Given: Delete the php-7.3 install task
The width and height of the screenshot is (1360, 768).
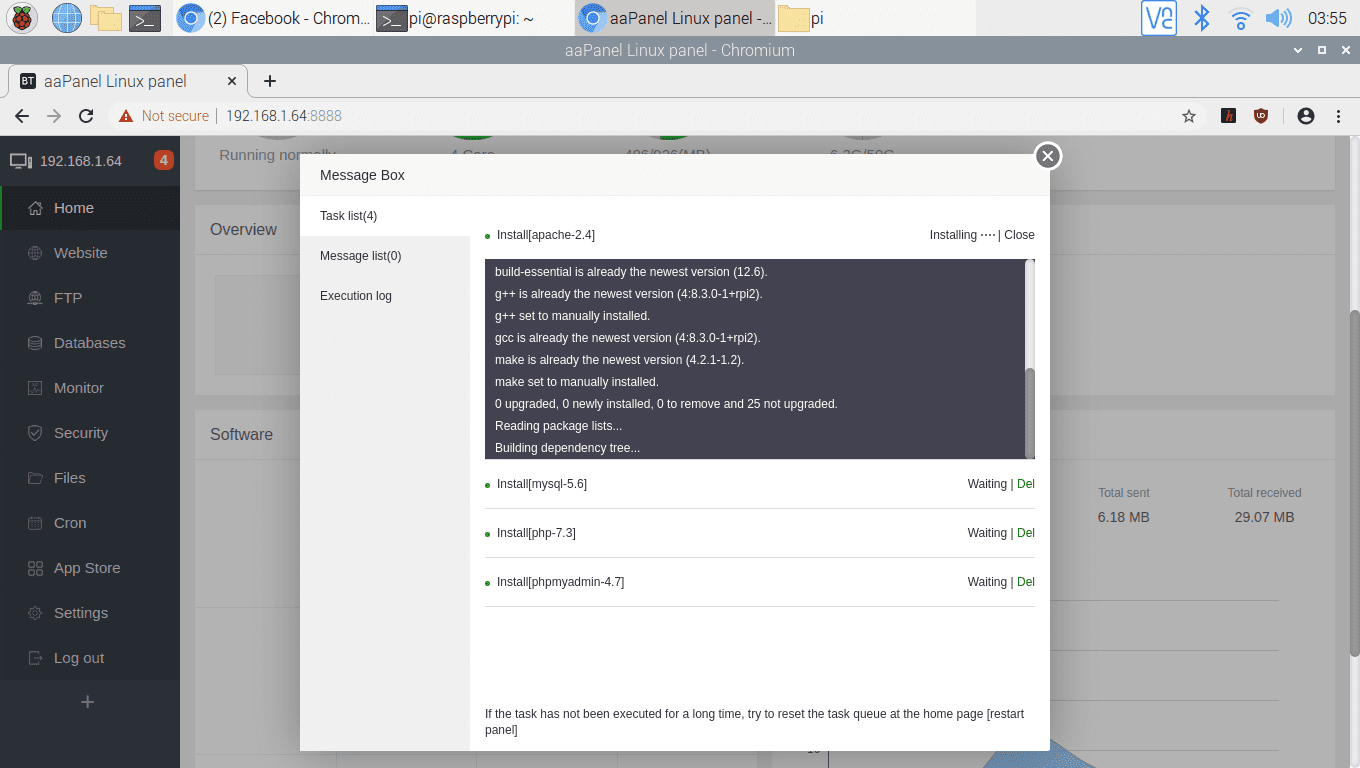Looking at the screenshot, I should [x=1025, y=533].
